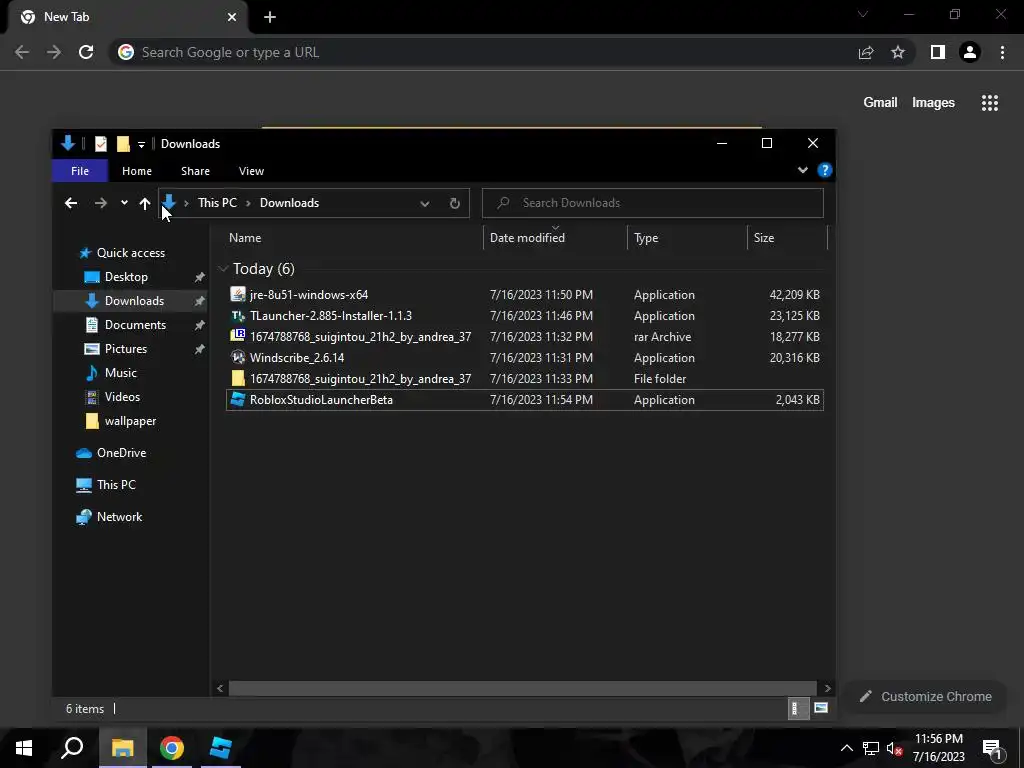Click the Chrome share page icon

pos(866,52)
